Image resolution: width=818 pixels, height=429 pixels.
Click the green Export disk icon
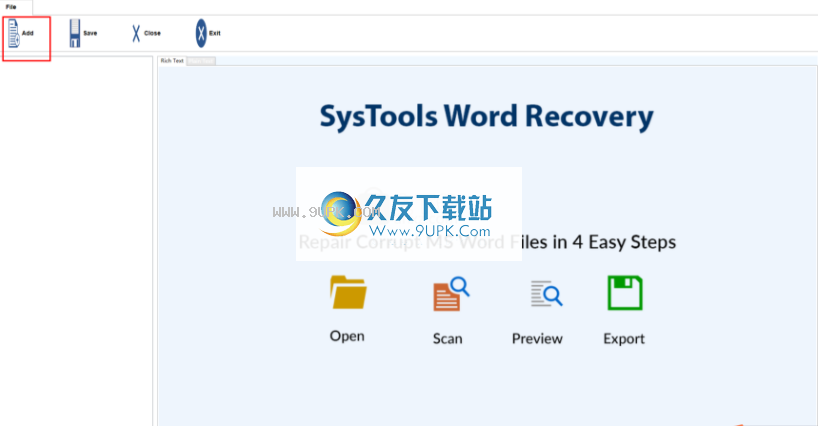click(x=624, y=293)
